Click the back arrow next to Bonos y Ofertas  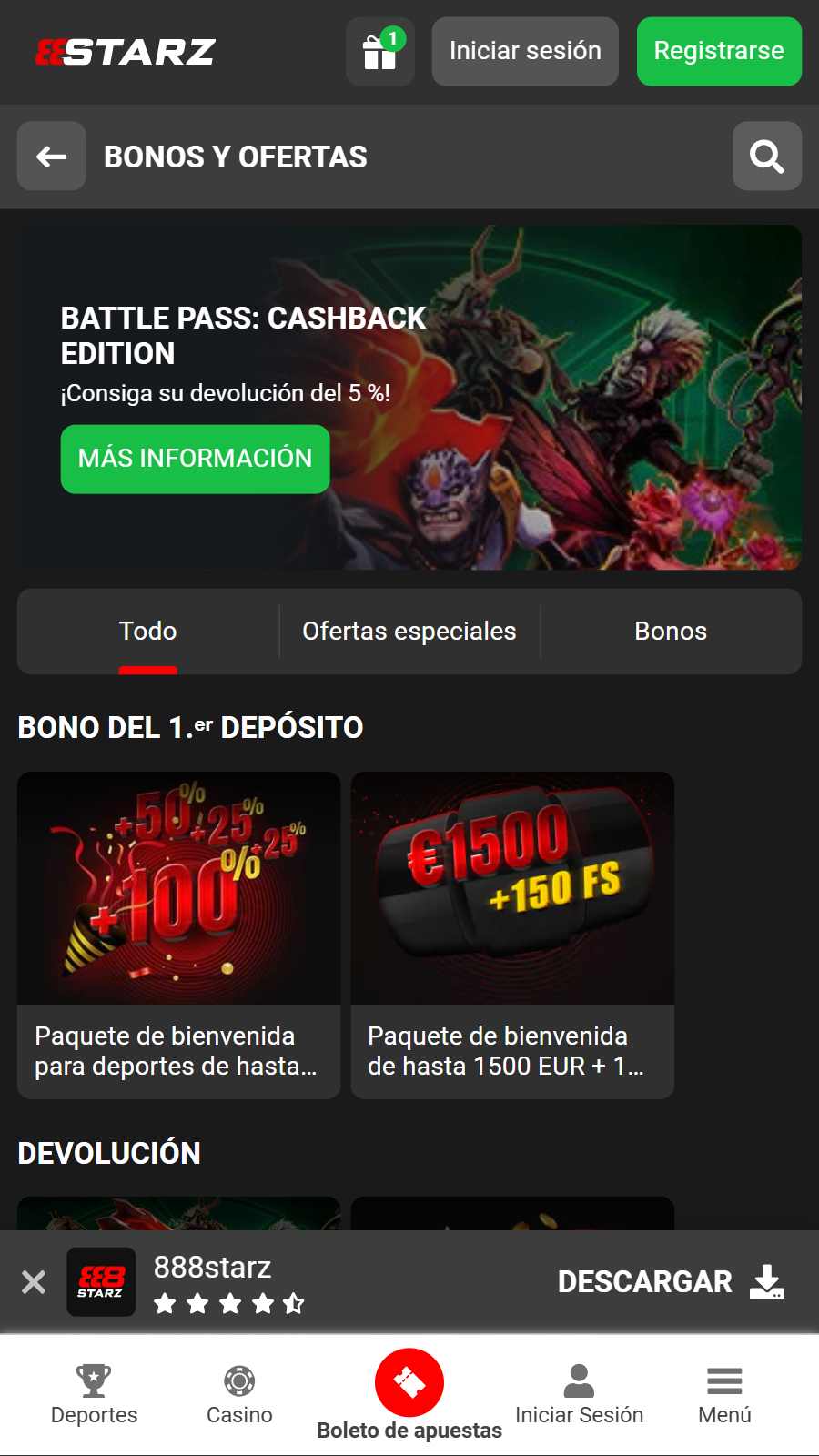click(x=52, y=157)
